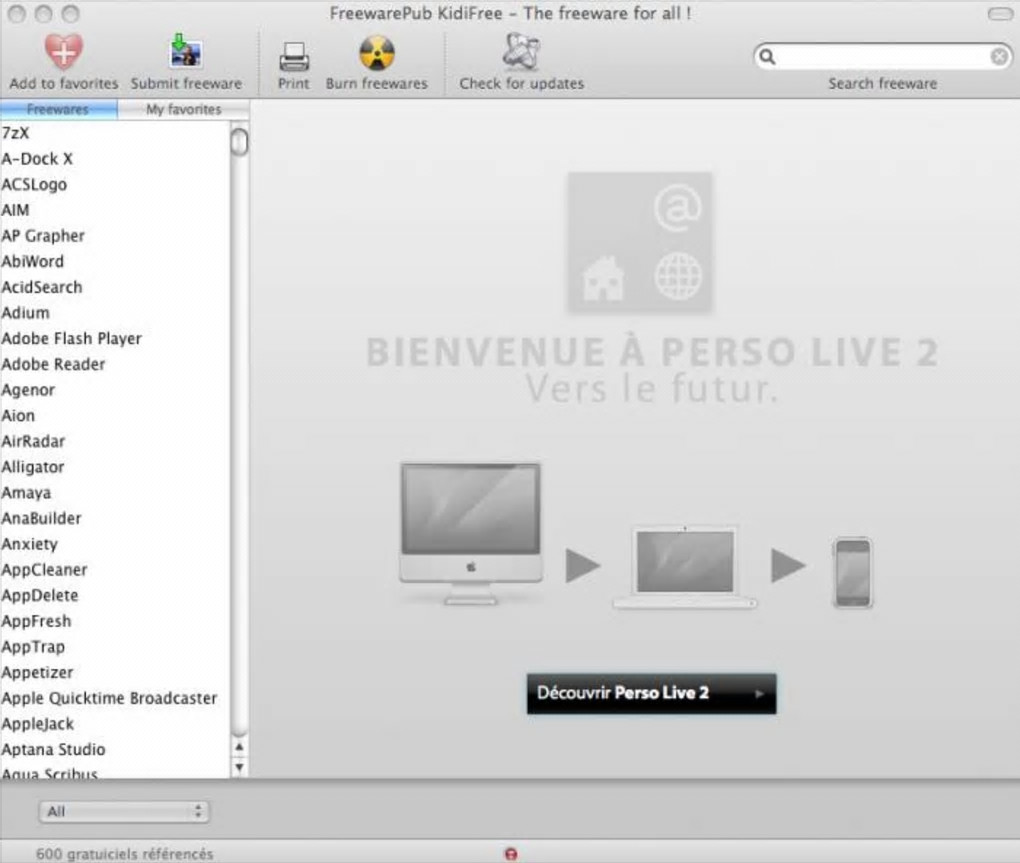The height and width of the screenshot is (863, 1020).
Task: Focus the Search freeware input field
Action: 883,57
